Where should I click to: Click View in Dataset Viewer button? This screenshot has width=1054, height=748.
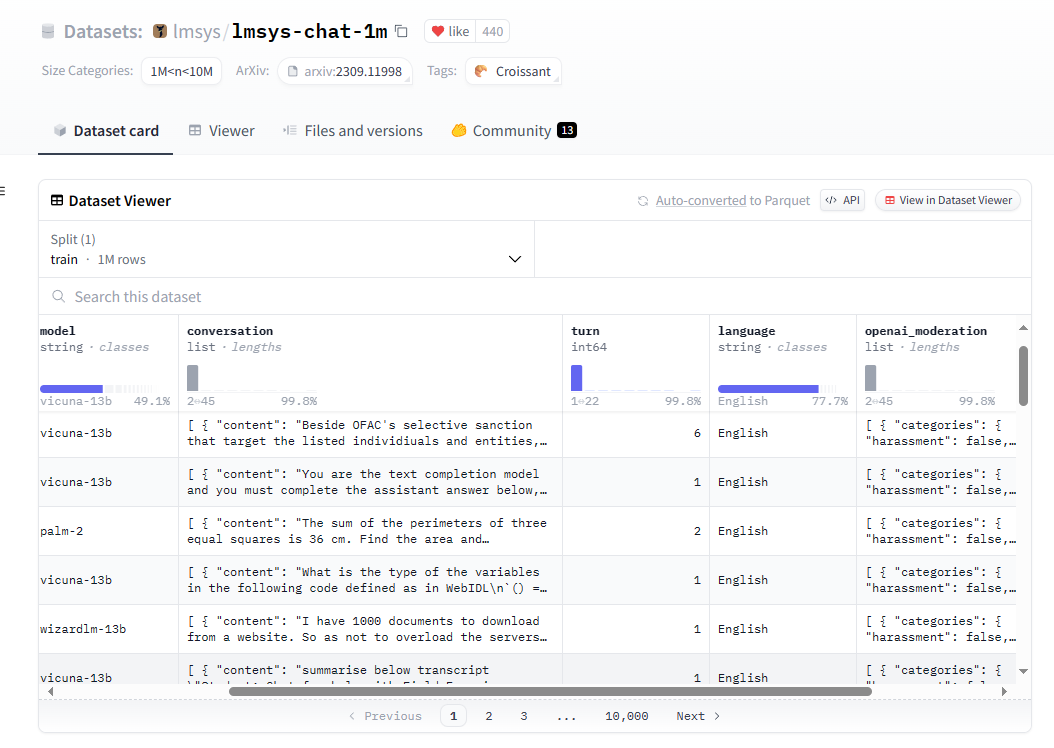tap(948, 200)
